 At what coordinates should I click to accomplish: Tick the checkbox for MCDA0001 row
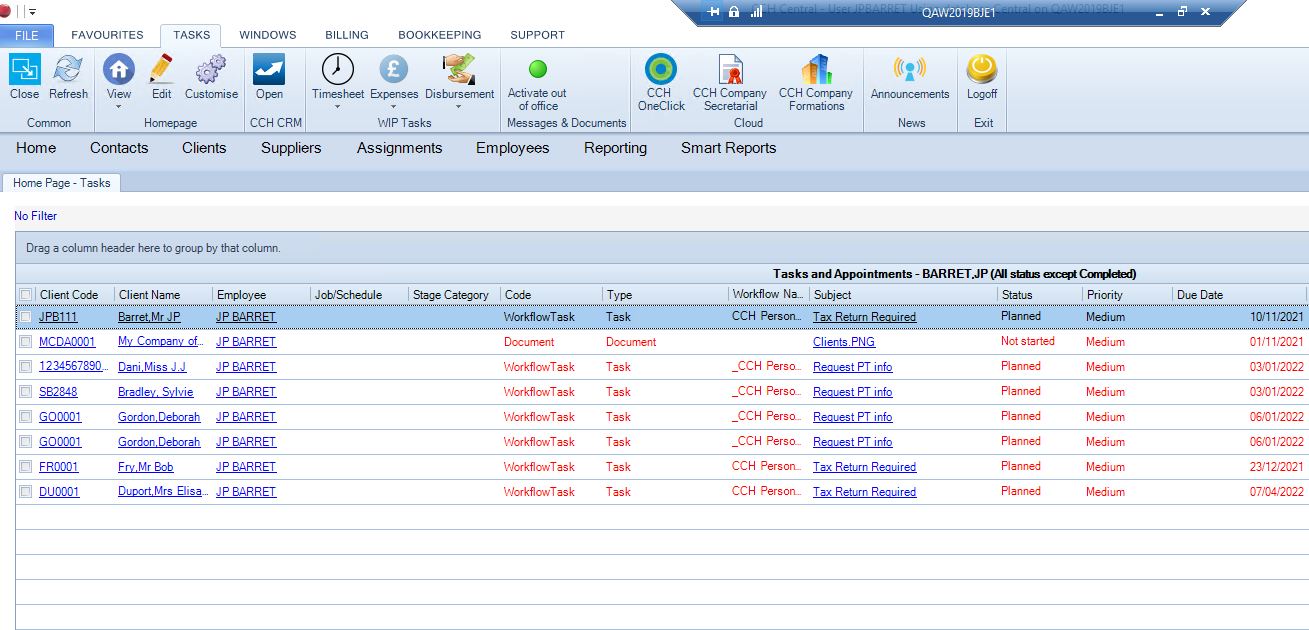tap(26, 342)
